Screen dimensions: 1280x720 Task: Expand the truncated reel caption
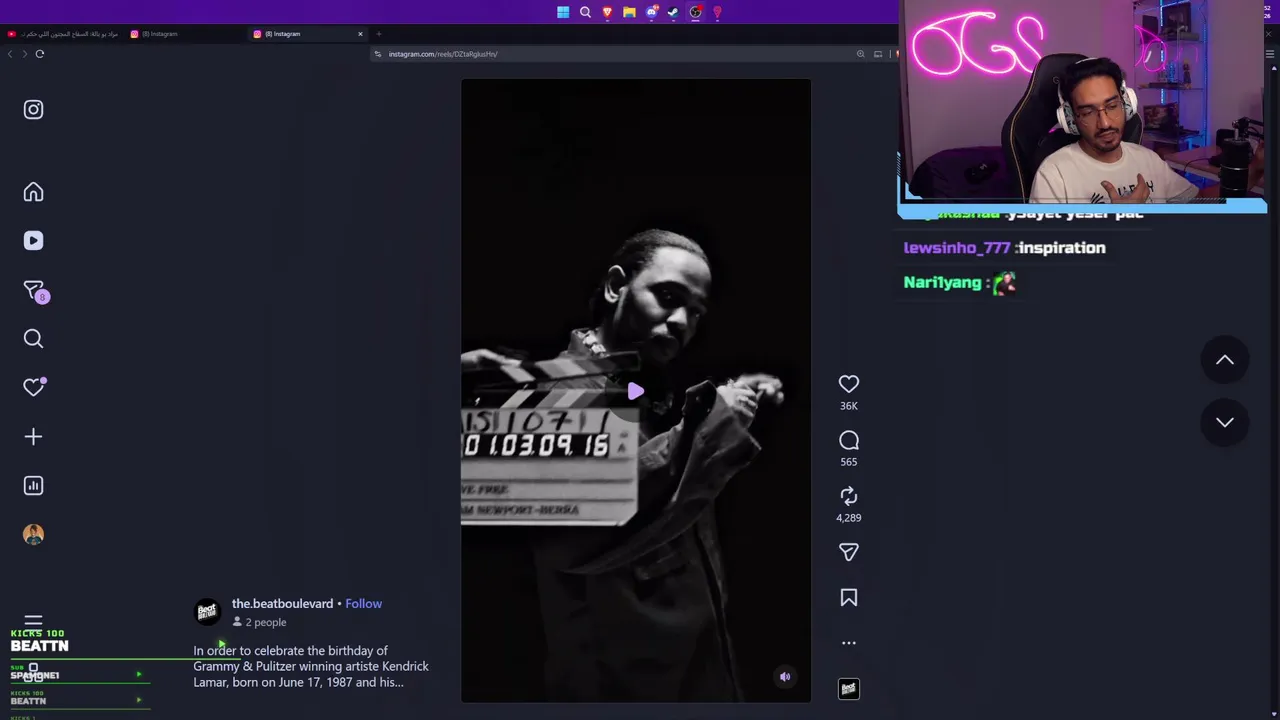[x=311, y=667]
